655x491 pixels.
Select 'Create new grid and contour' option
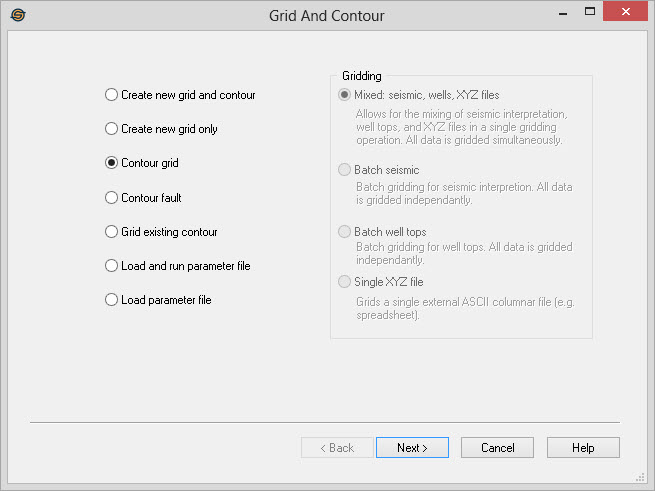click(x=112, y=95)
